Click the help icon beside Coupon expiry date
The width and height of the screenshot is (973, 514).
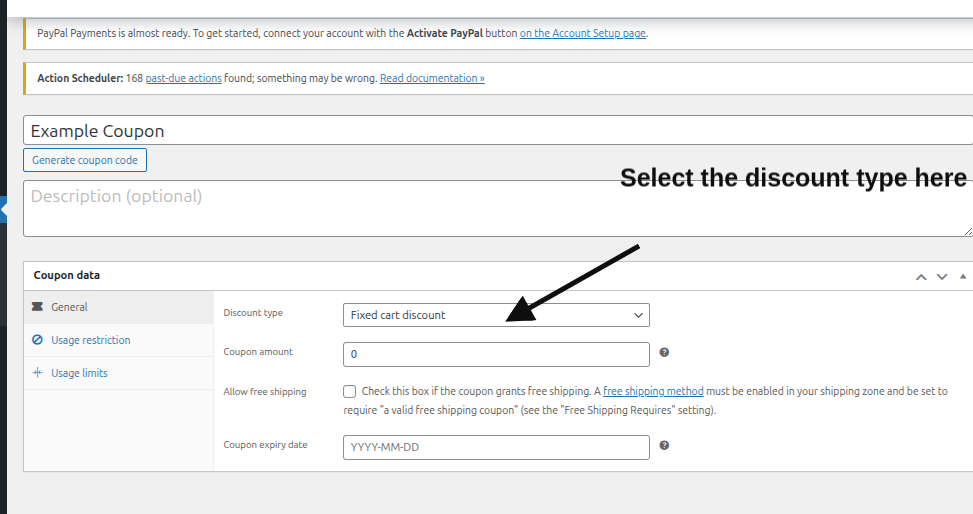[x=664, y=445]
